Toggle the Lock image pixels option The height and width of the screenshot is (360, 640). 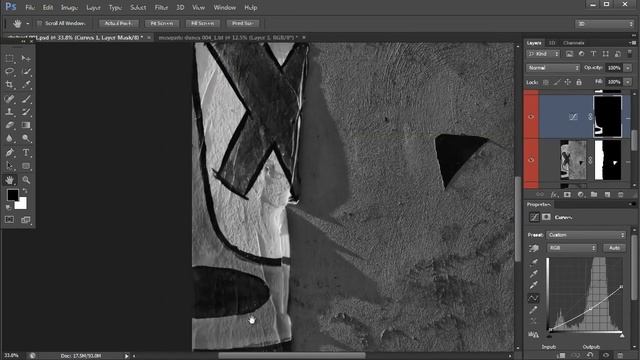(x=557, y=82)
